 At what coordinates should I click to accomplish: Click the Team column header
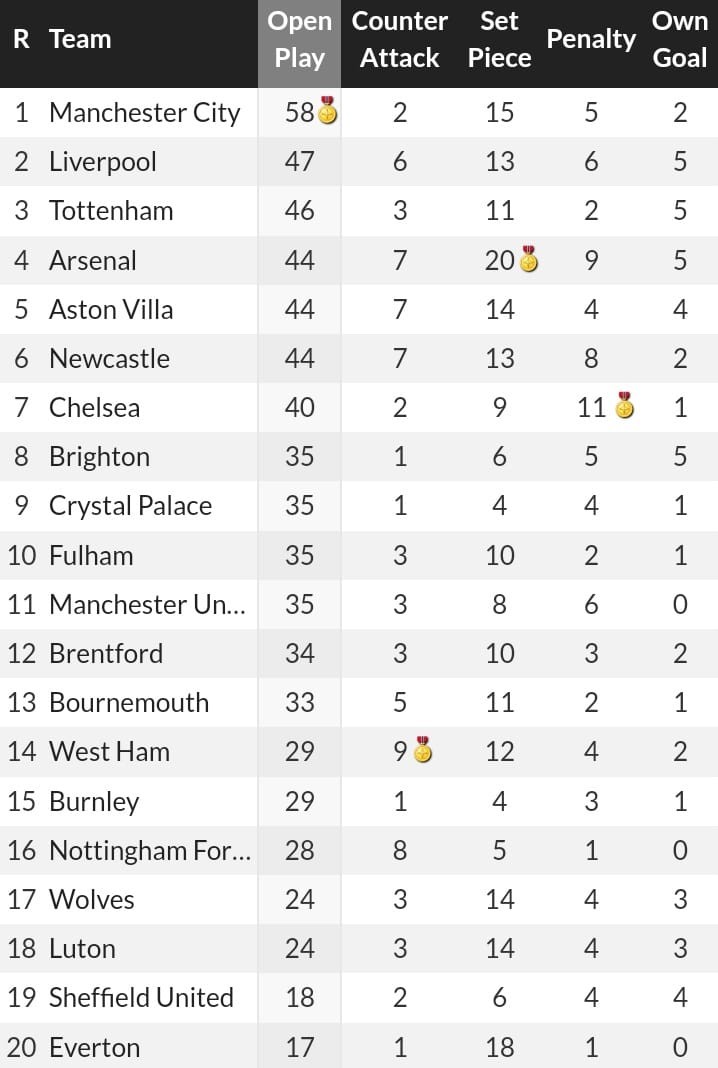pyautogui.click(x=80, y=39)
